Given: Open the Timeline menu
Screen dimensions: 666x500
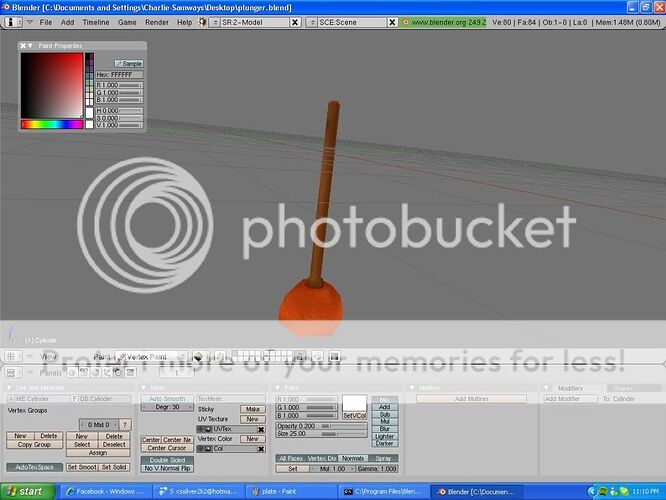Looking at the screenshot, I should 96,22.
